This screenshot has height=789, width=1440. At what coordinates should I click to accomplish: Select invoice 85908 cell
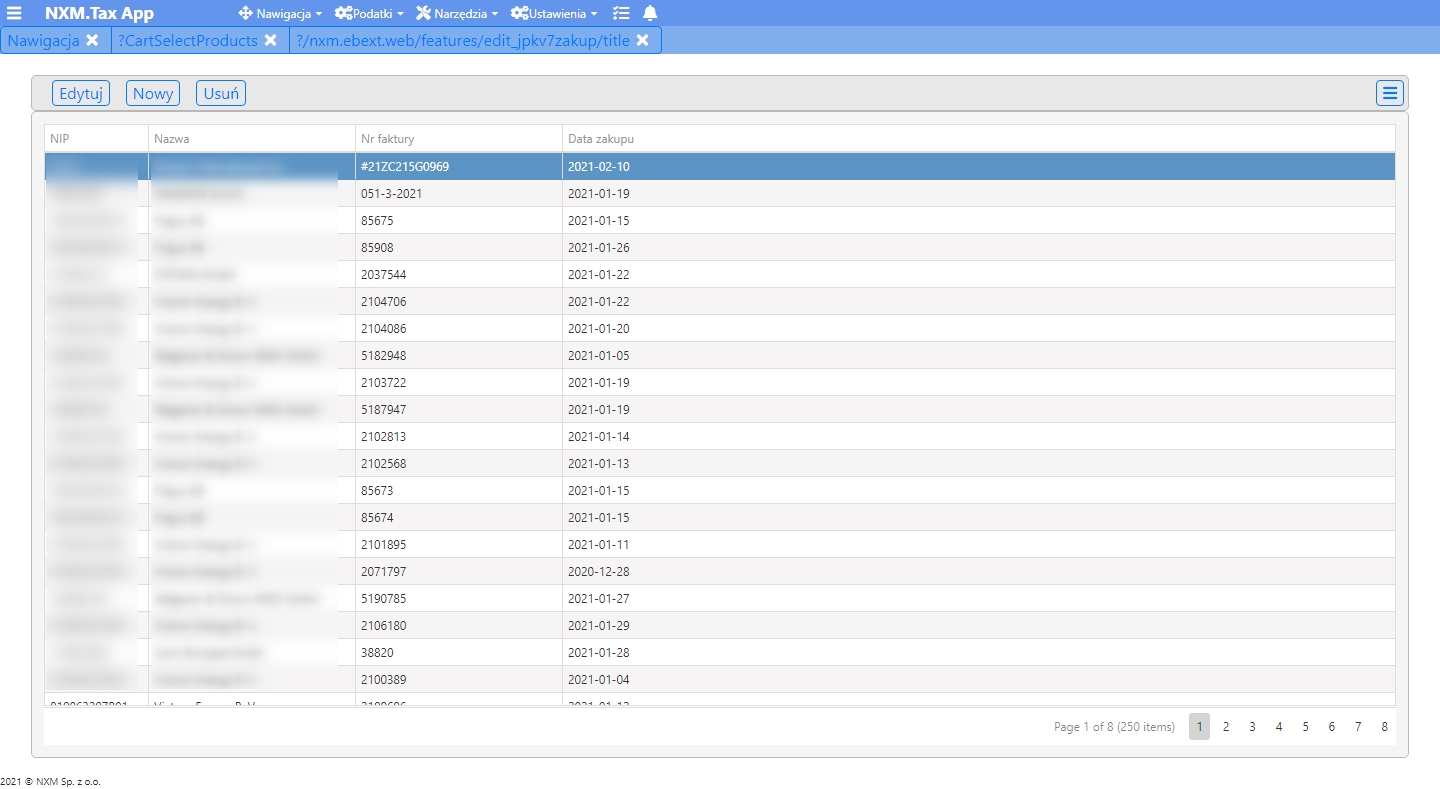click(x=459, y=248)
